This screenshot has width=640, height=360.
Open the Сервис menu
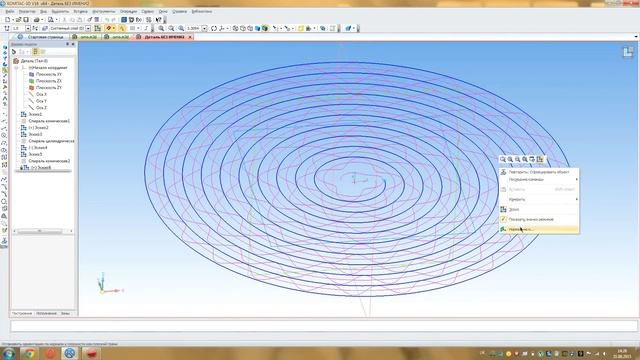click(x=147, y=11)
